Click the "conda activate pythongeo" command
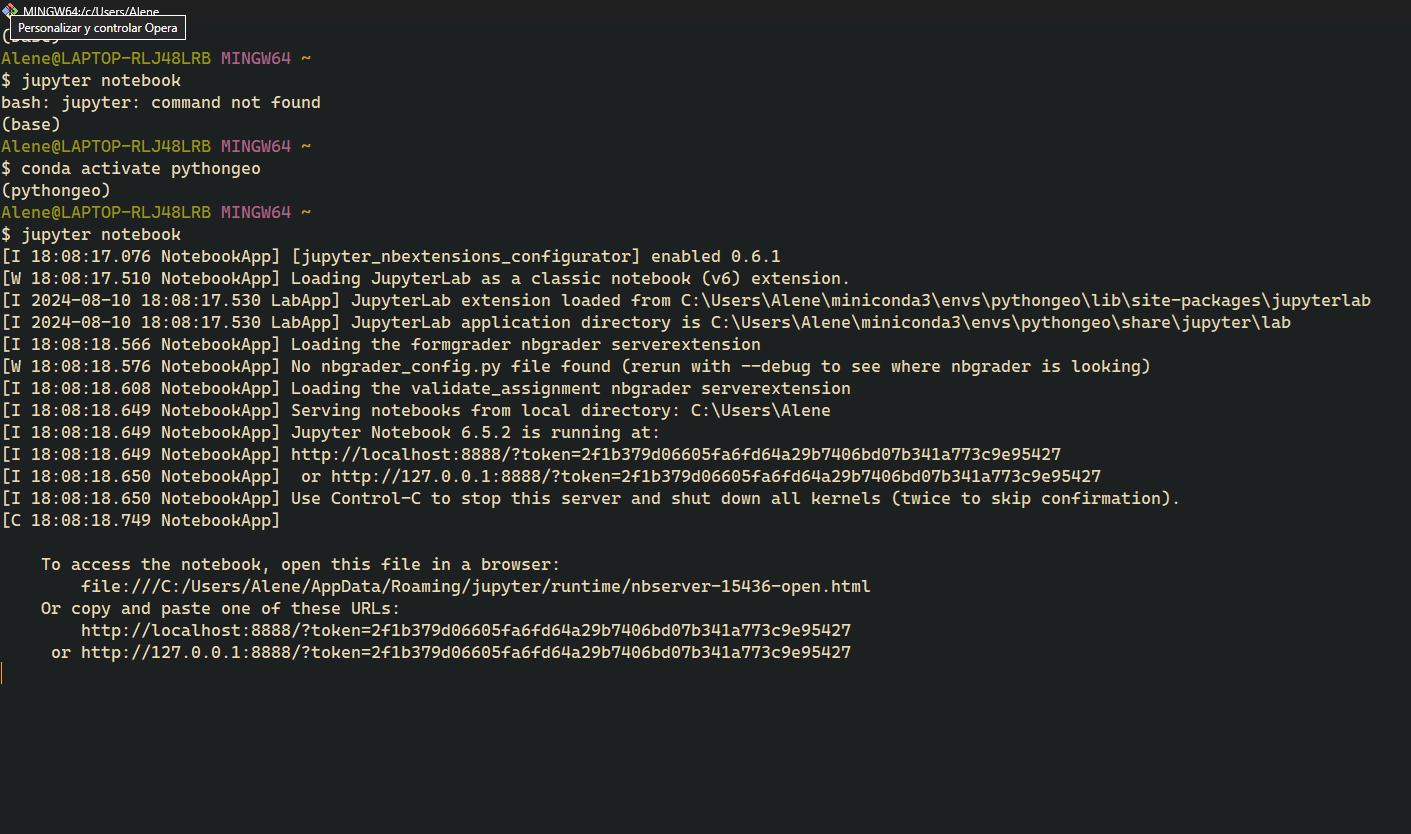 click(140, 168)
